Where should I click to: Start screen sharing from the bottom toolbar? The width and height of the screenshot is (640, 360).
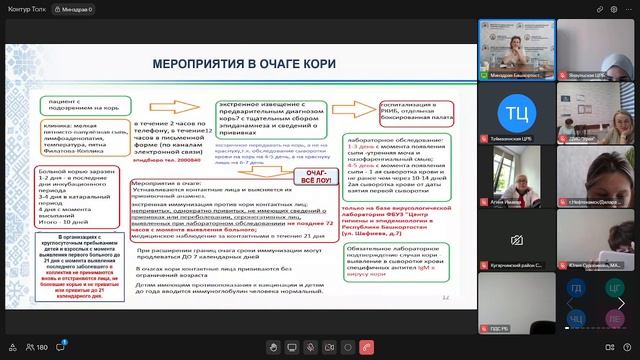[292, 347]
